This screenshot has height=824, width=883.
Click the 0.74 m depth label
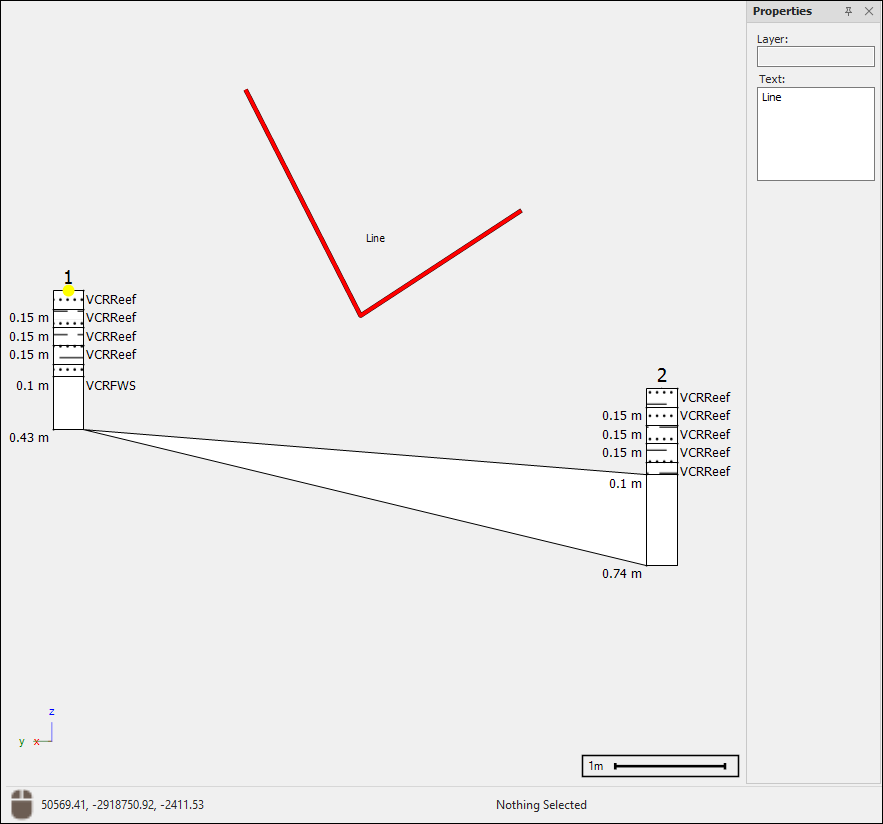(622, 573)
